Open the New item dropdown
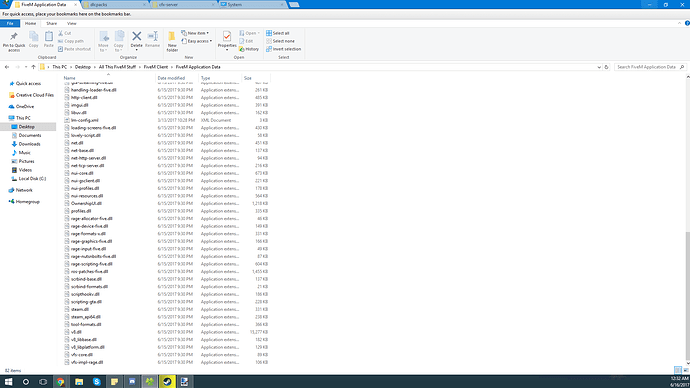This screenshot has width=690, height=388. tap(195, 33)
